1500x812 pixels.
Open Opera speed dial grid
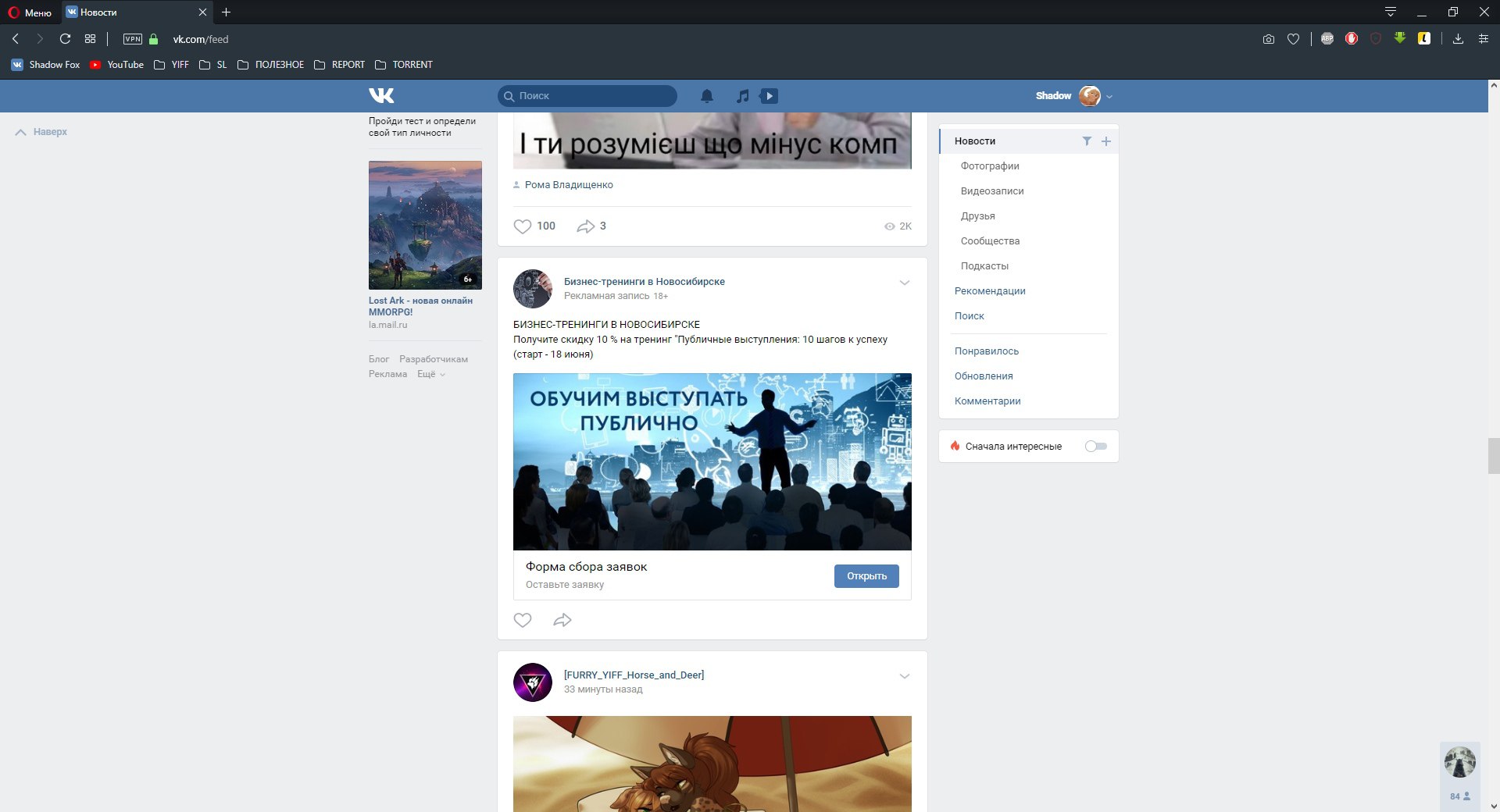(x=90, y=38)
